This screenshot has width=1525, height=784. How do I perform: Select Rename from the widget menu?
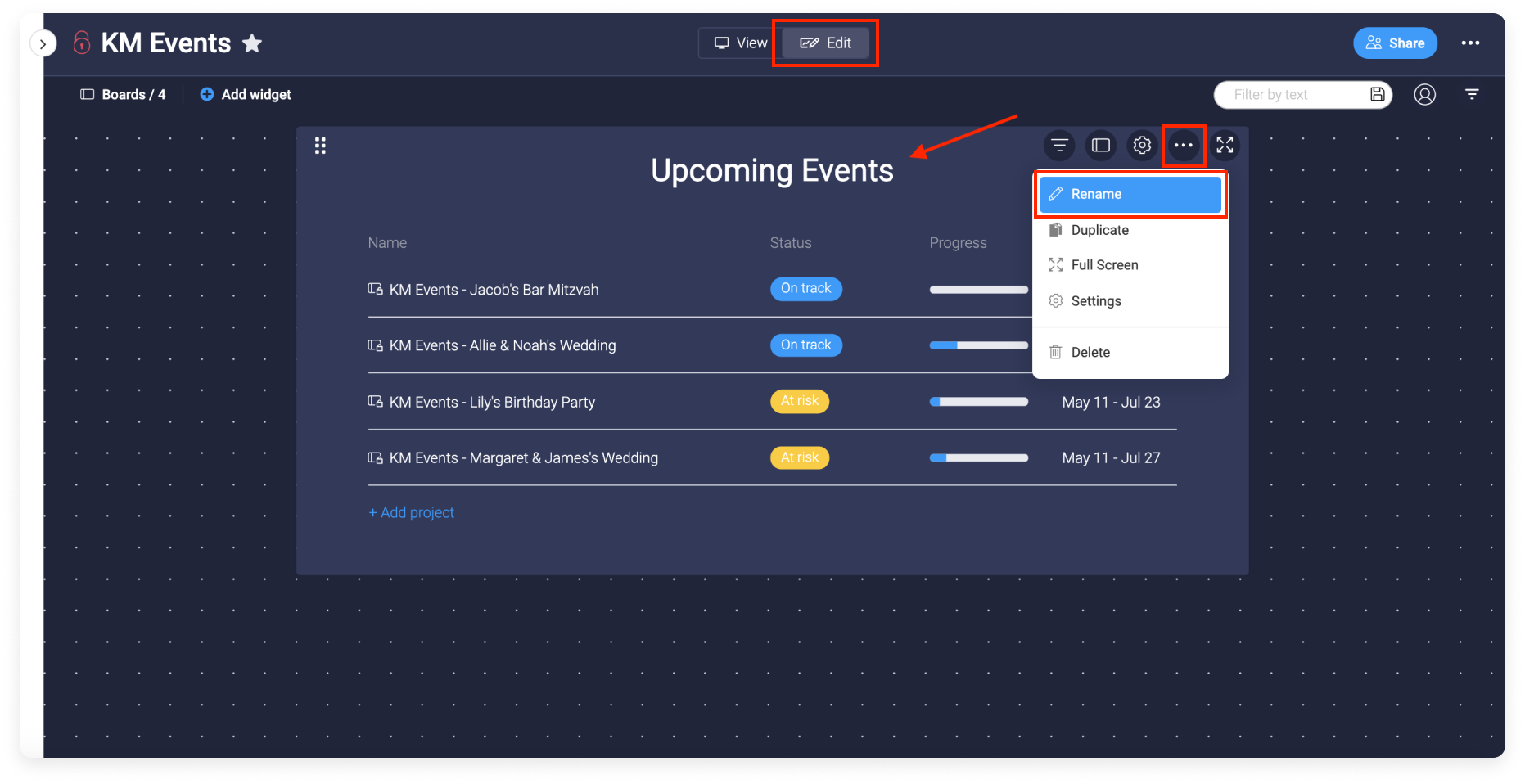click(1130, 194)
